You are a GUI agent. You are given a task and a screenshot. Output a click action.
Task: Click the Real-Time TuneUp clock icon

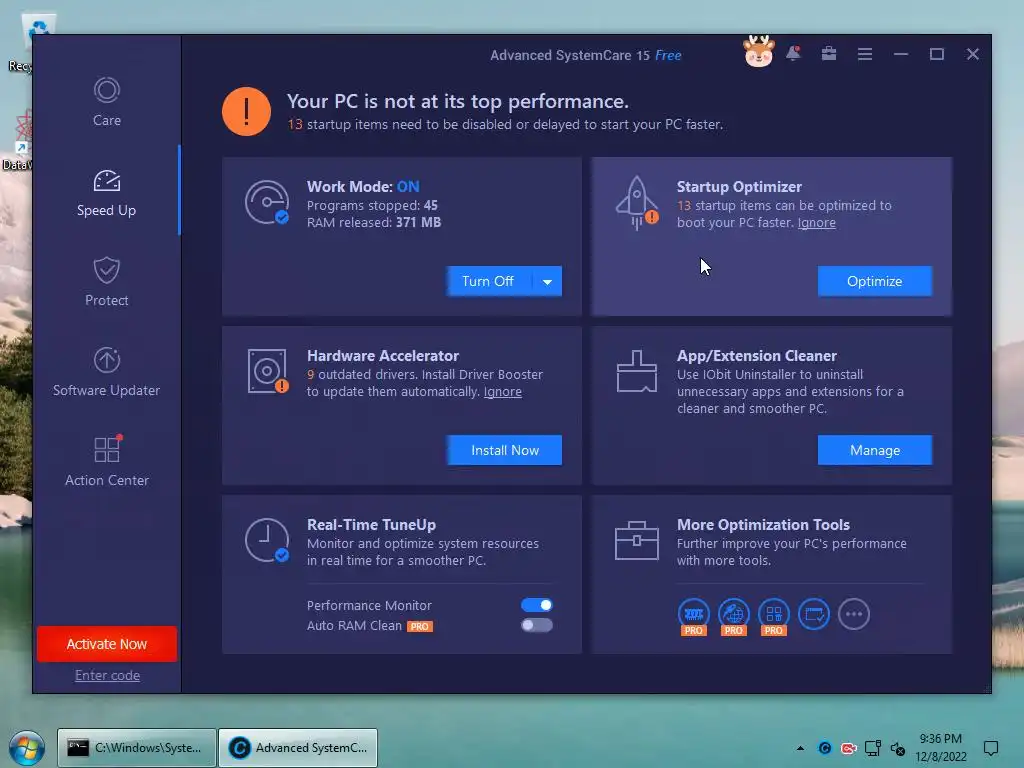(267, 540)
